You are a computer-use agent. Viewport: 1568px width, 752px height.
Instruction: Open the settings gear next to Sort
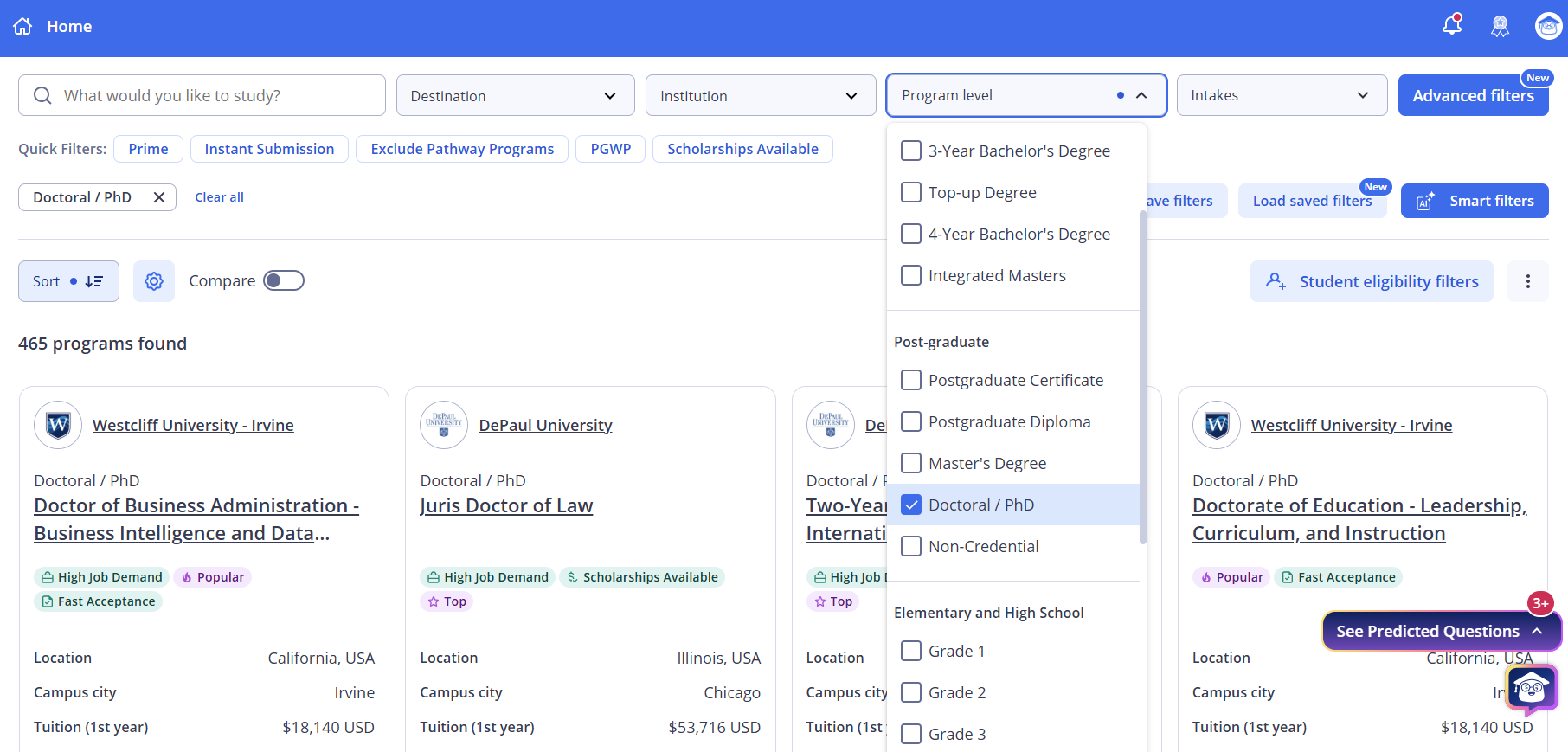point(154,281)
